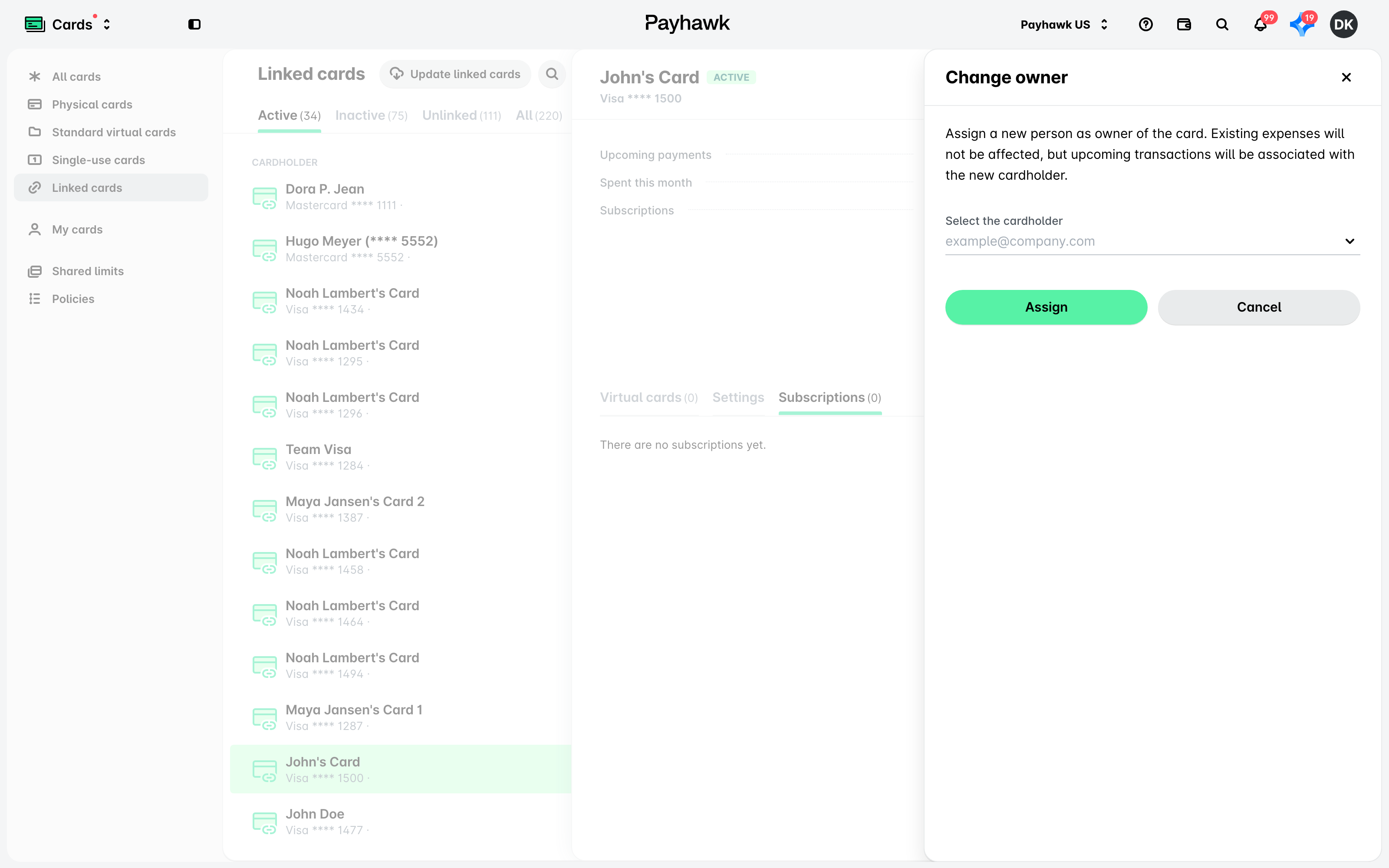
Task: Switch to the Unlinked (111) tab
Action: (461, 115)
